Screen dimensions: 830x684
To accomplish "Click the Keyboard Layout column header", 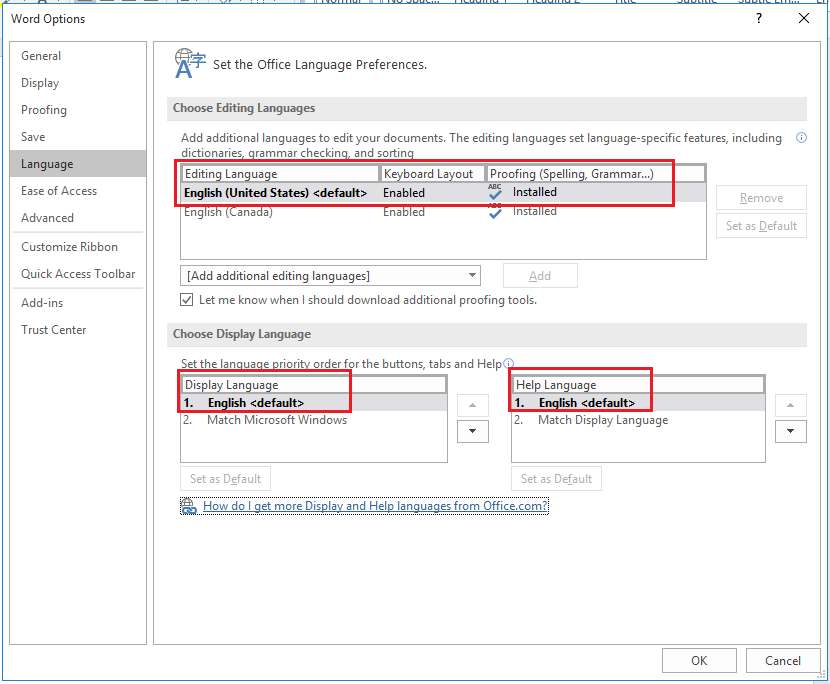I will (432, 174).
